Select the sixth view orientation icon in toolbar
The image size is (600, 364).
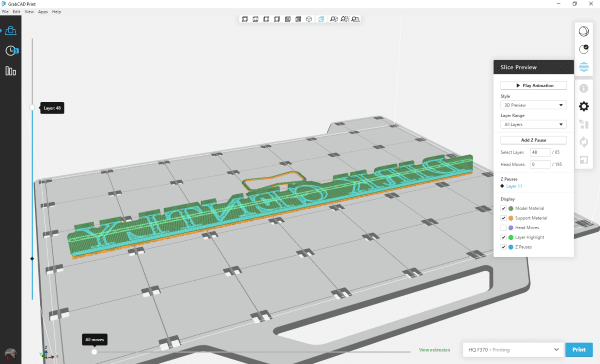(298, 19)
